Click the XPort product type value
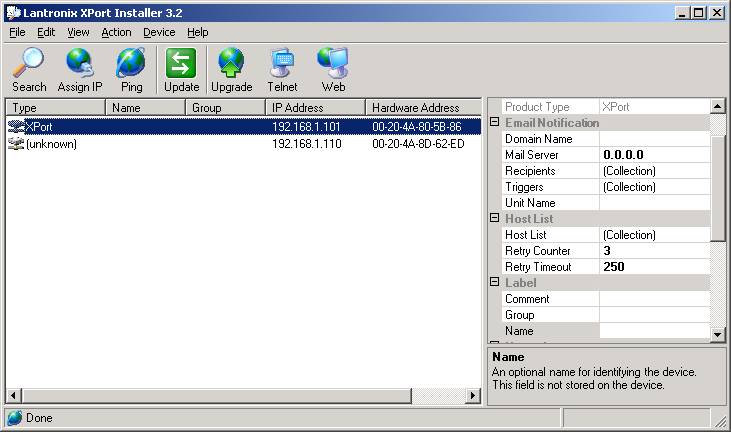This screenshot has width=731, height=432. (x=615, y=107)
